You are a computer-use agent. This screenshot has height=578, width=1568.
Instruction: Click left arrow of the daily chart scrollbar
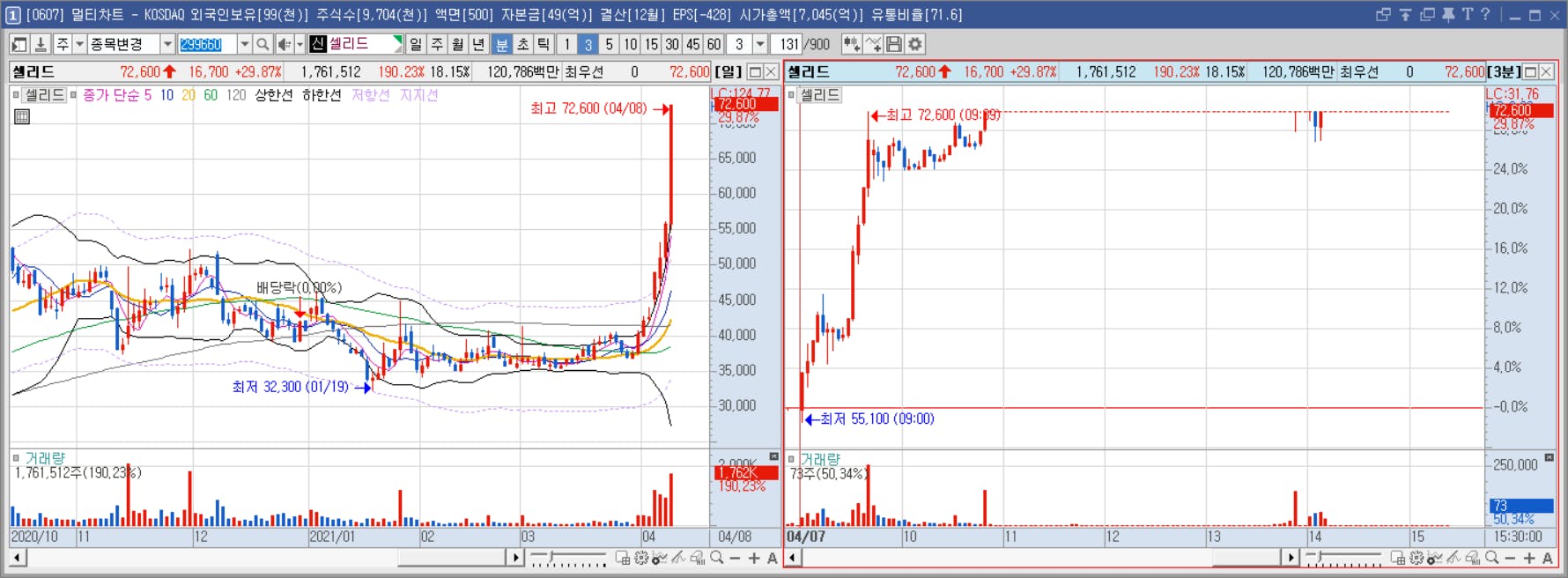click(x=18, y=558)
